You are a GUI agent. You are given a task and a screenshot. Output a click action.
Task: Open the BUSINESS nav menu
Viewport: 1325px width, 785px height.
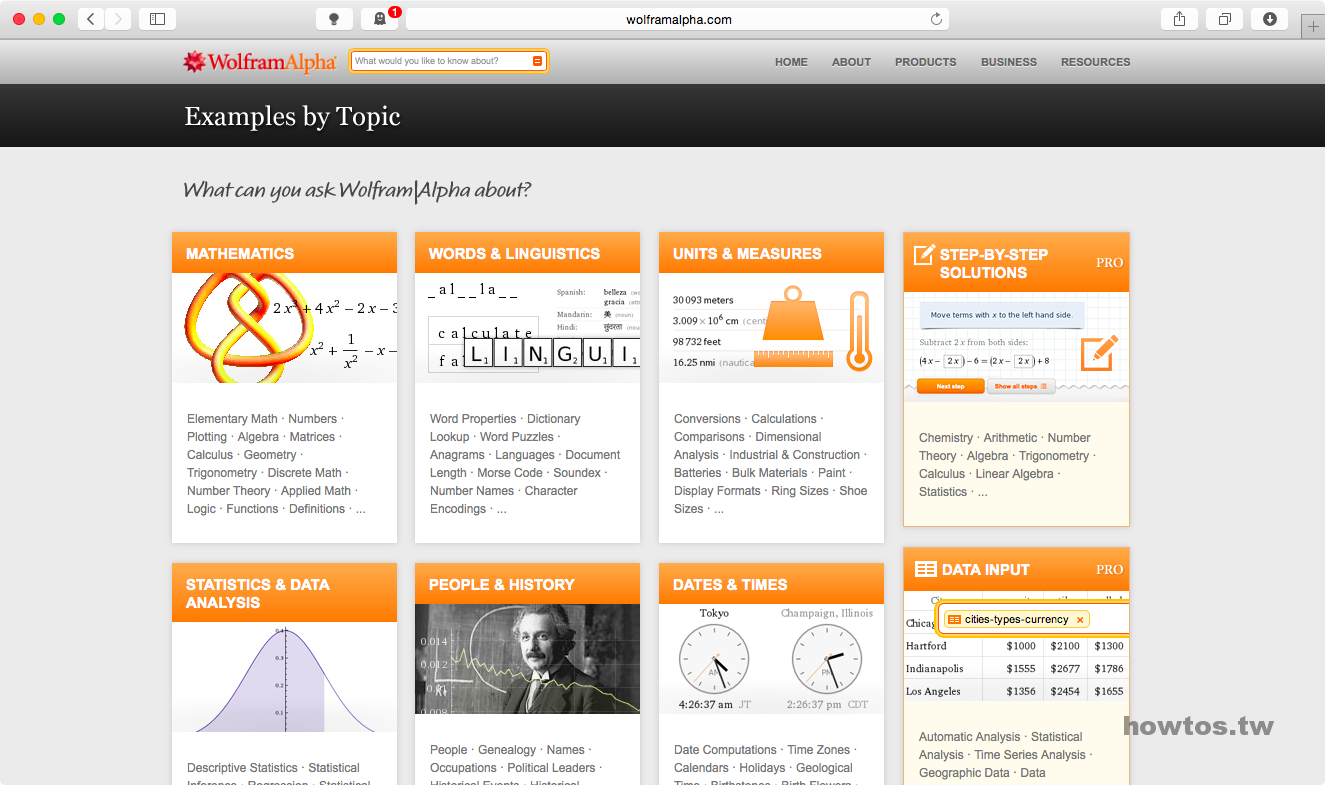1008,62
